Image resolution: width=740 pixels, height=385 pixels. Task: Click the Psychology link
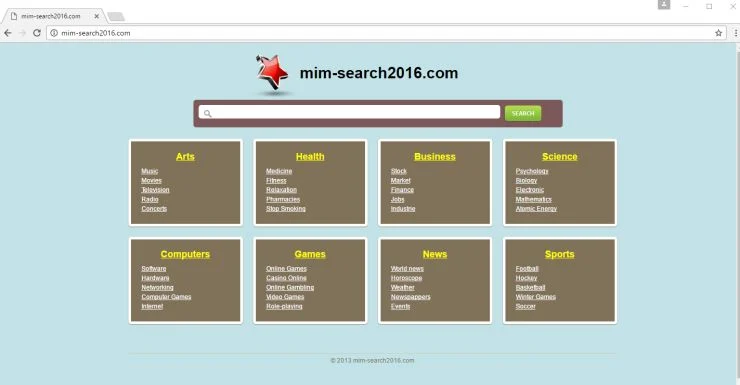[x=532, y=171]
